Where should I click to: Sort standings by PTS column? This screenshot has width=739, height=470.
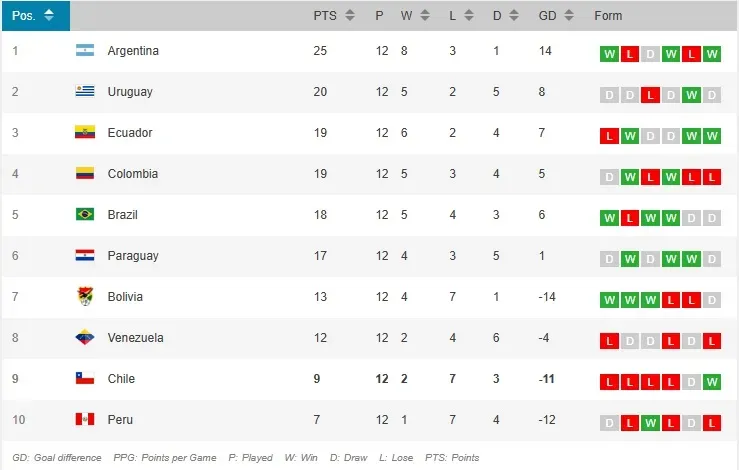(x=333, y=16)
